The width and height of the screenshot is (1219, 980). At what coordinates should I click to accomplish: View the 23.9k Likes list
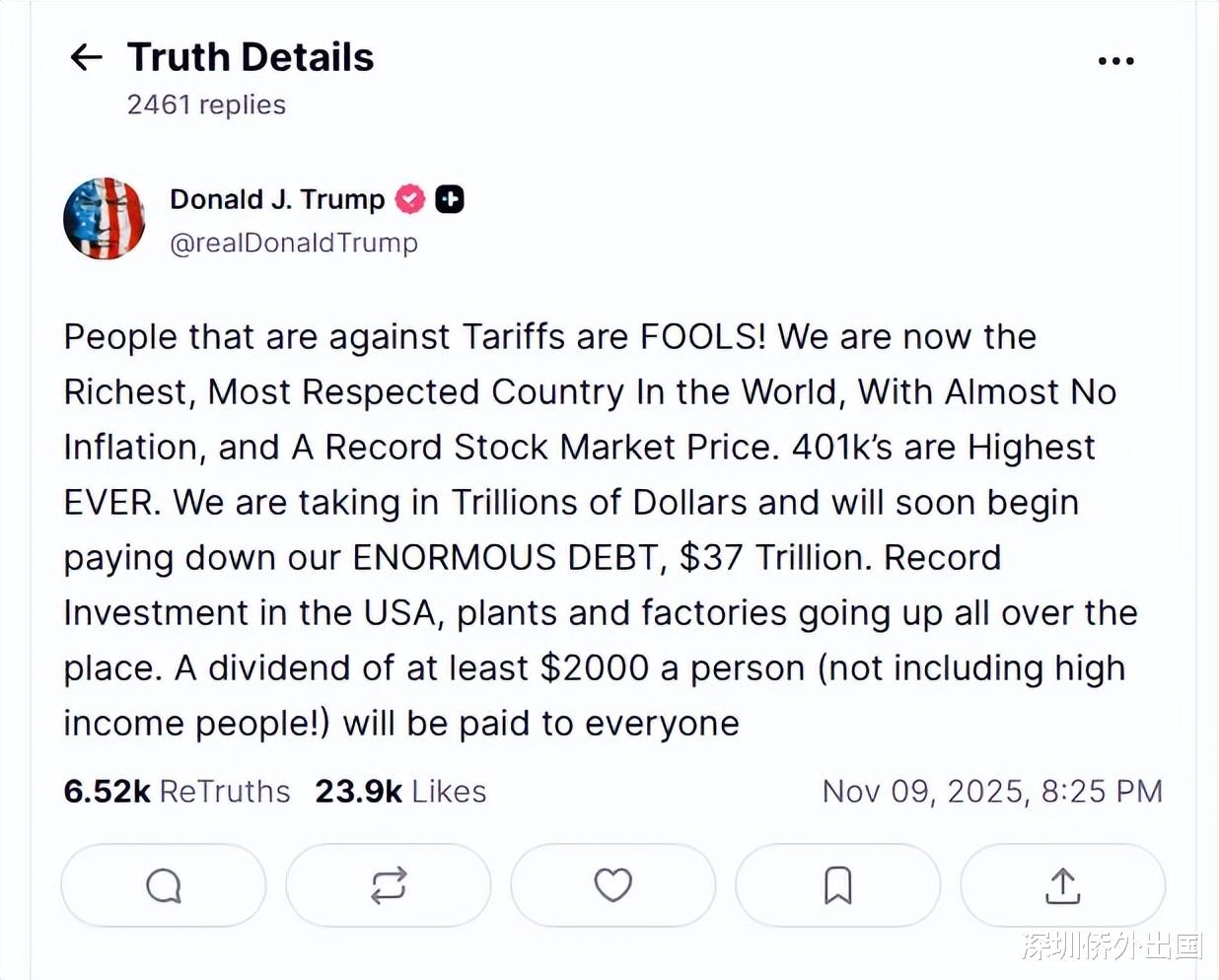coord(400,792)
